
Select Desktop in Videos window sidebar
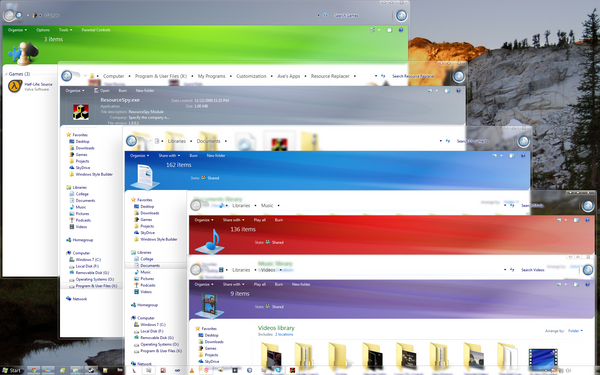coord(208,335)
